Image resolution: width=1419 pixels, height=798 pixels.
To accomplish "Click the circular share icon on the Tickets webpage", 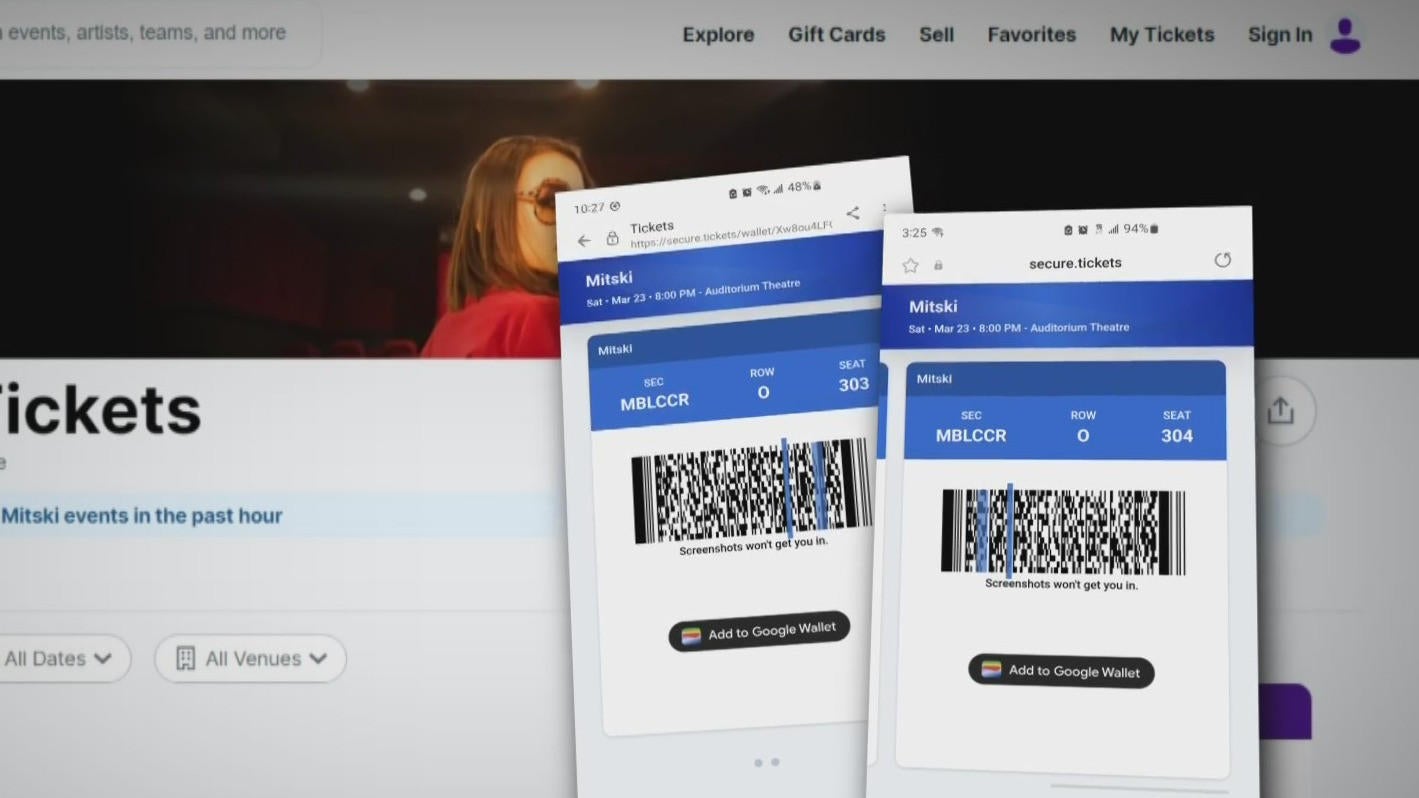I will click(1281, 410).
